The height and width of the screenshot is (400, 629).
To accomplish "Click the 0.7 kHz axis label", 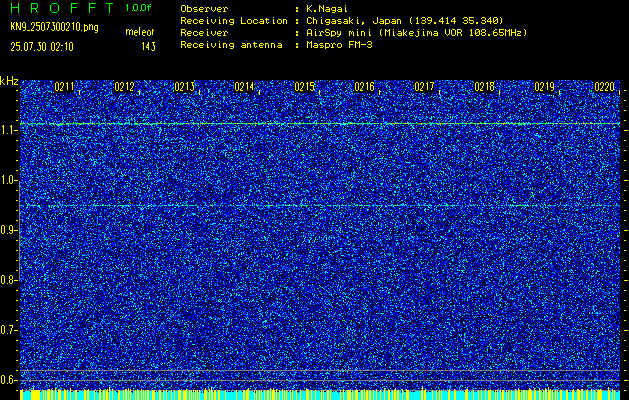I will pos(8,330).
